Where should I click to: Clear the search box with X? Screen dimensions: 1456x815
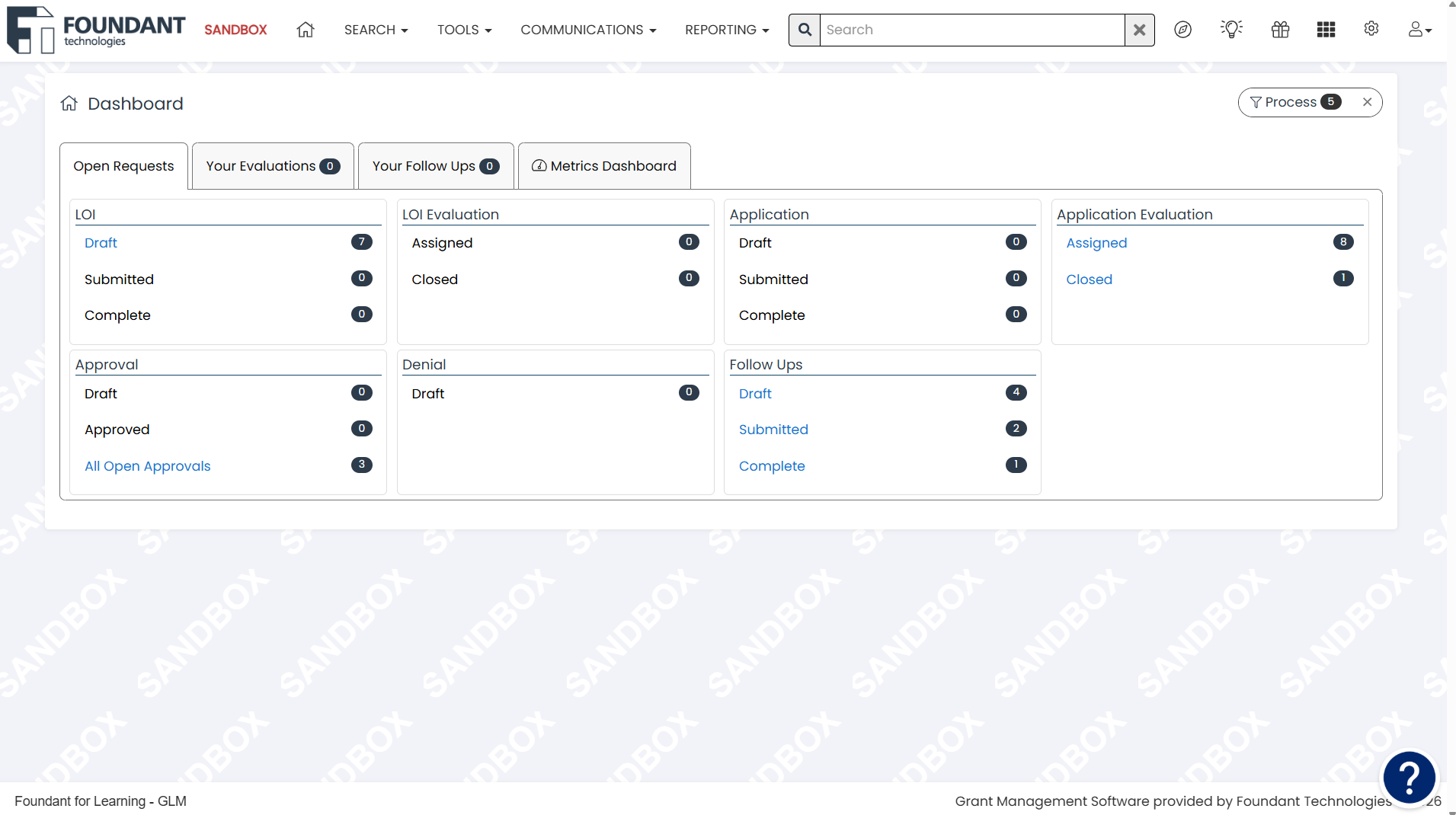[x=1139, y=30]
